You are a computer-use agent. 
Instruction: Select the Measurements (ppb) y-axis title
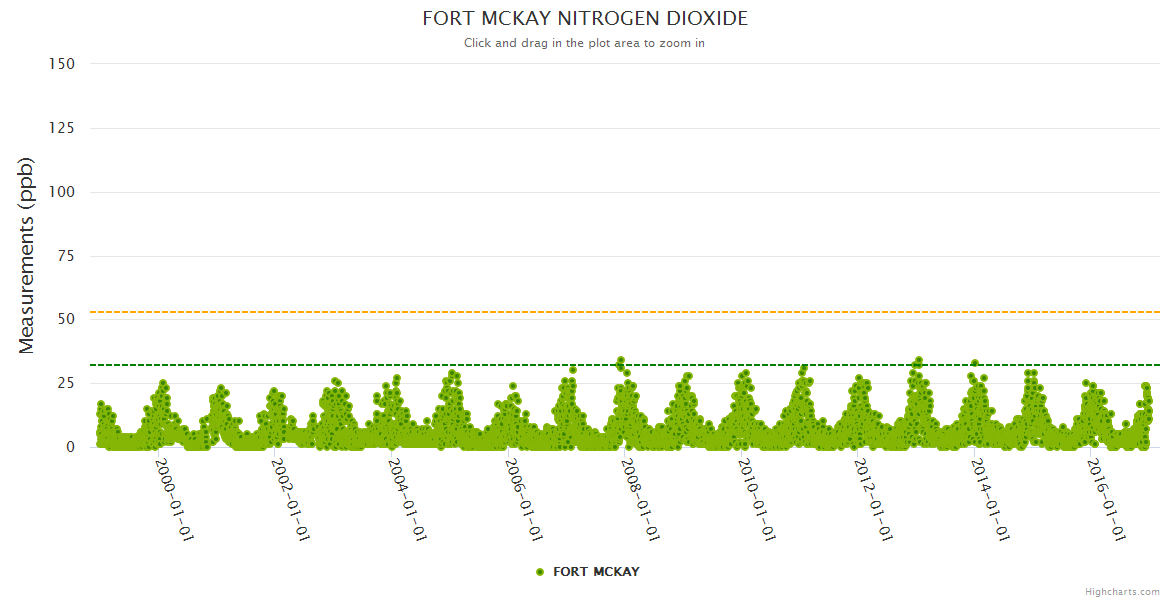[x=27, y=255]
